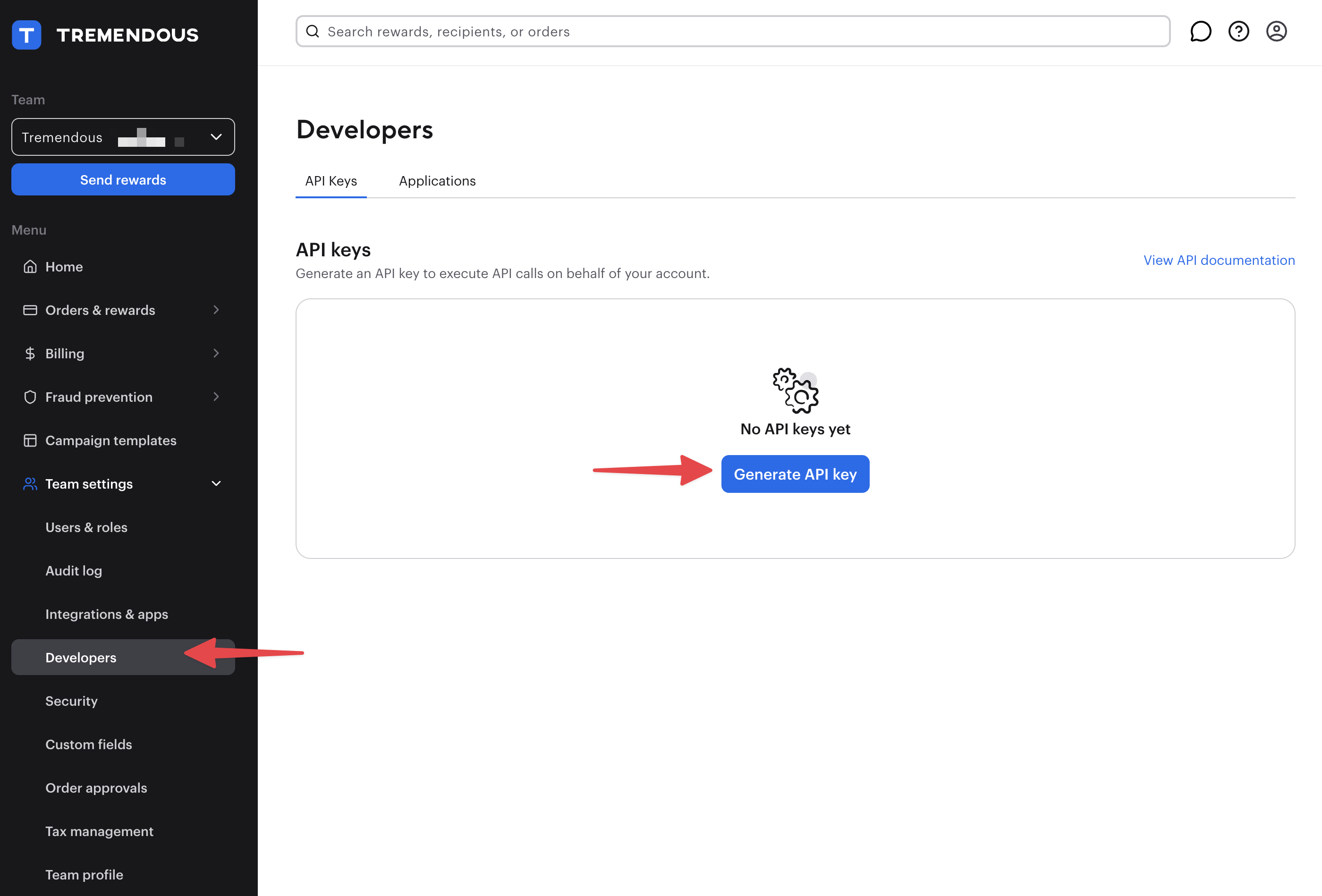Click the Generate API key button
Screen dimensions: 1322x896
point(795,474)
